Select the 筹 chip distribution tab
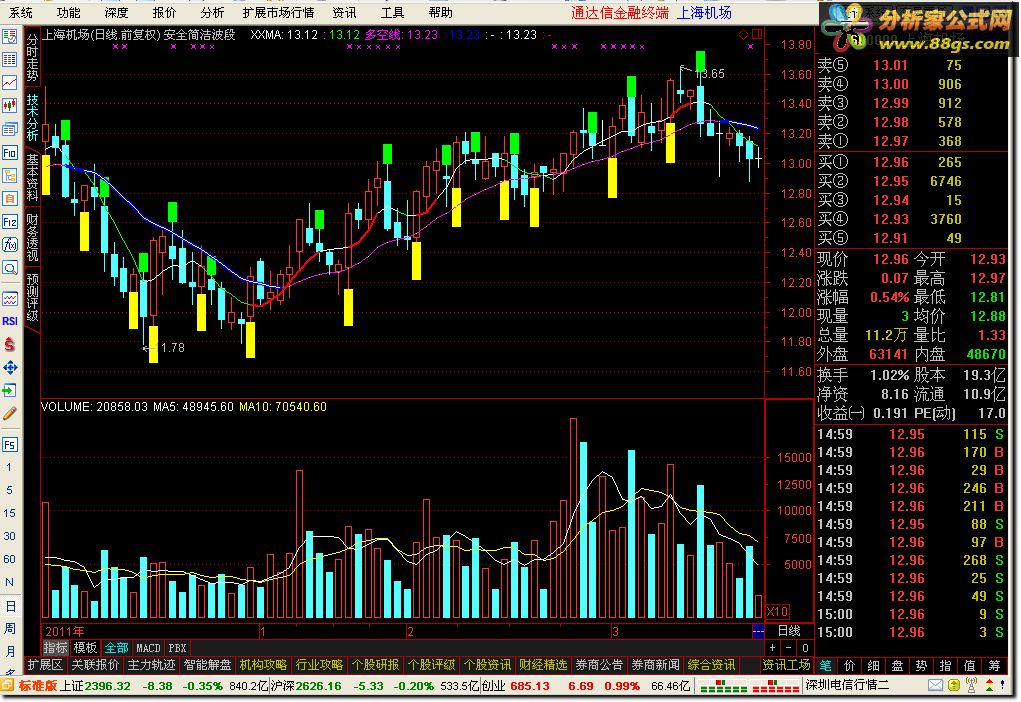The image size is (1021, 702). [994, 665]
